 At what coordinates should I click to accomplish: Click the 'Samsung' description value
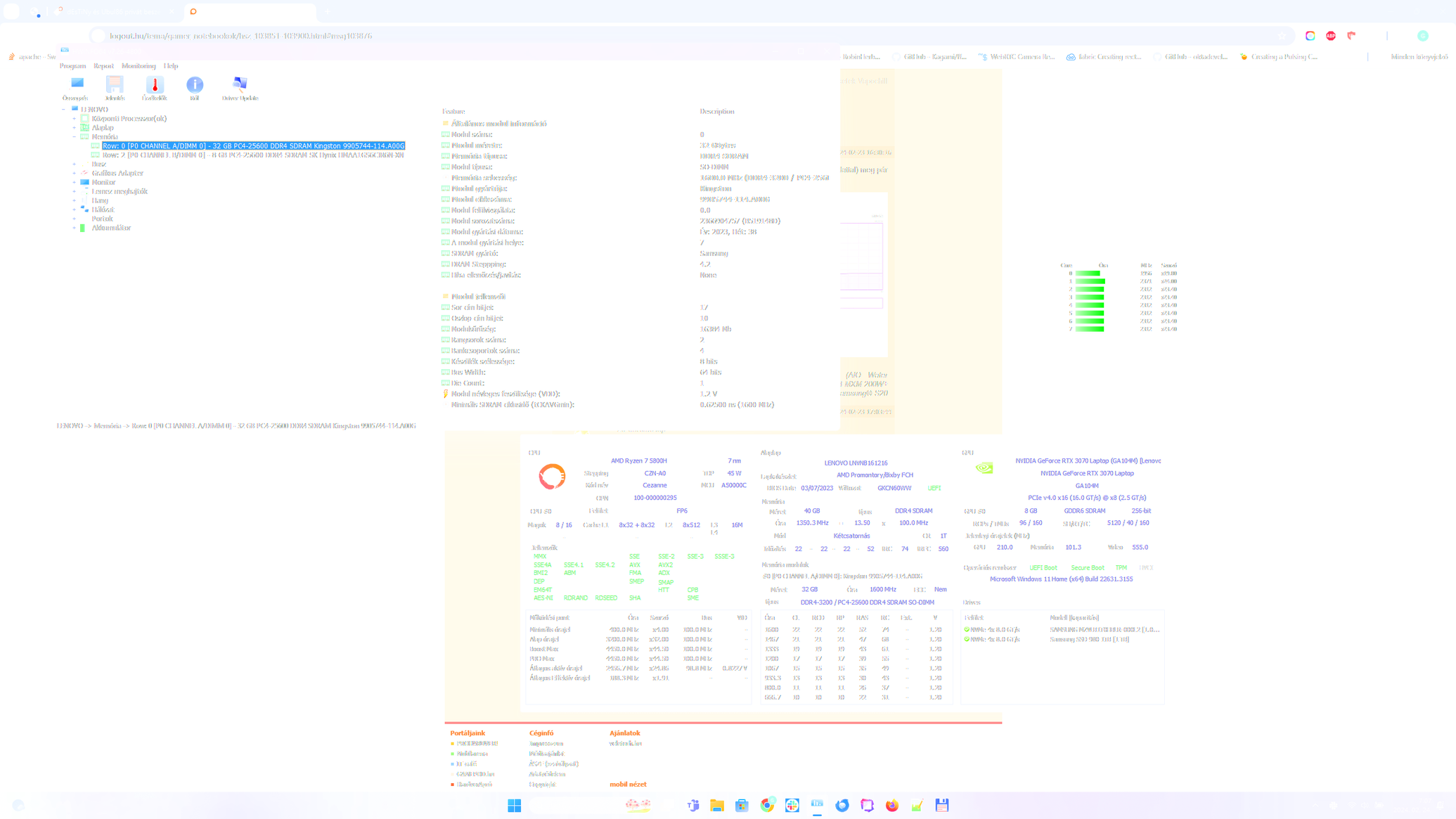click(714, 254)
